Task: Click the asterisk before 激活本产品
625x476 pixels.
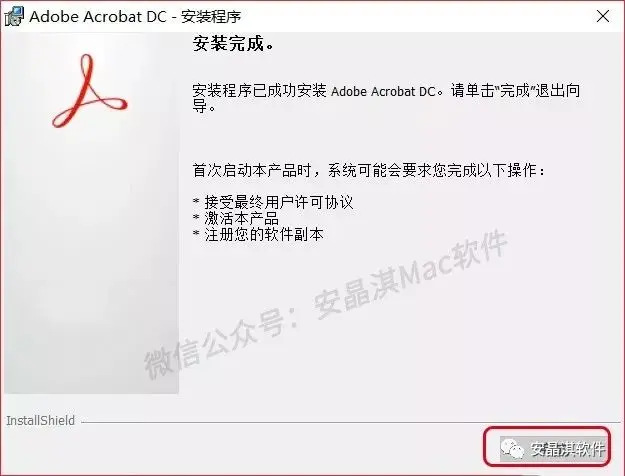Action: (196, 218)
